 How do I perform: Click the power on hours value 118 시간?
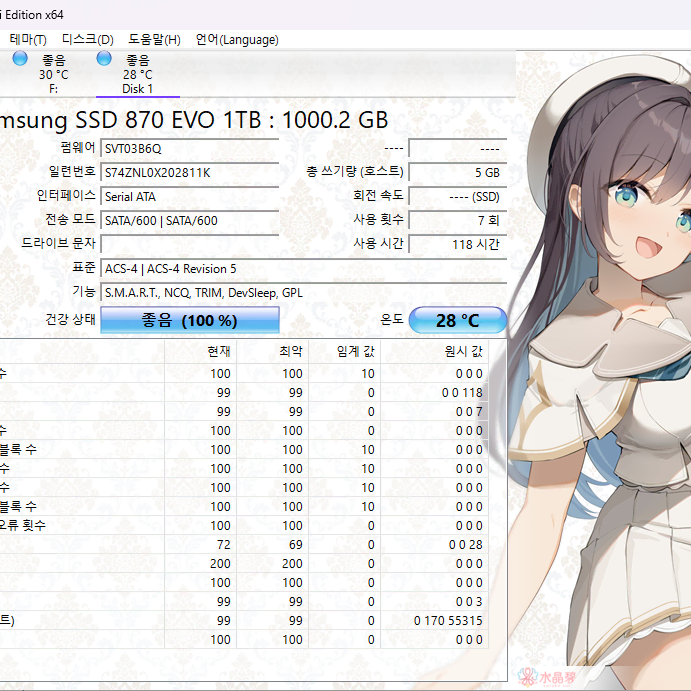point(457,244)
